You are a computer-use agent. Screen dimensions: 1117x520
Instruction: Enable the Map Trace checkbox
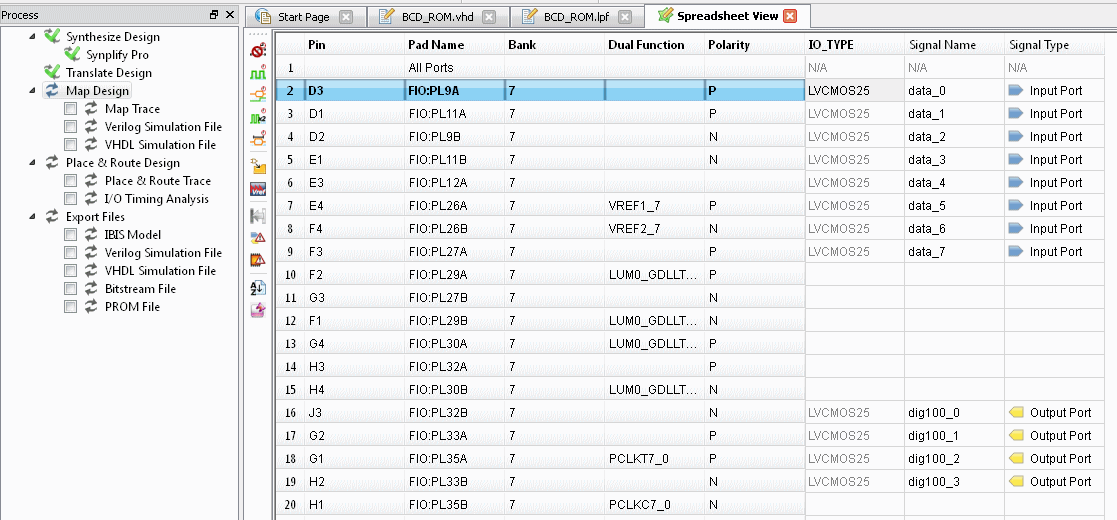[70, 109]
